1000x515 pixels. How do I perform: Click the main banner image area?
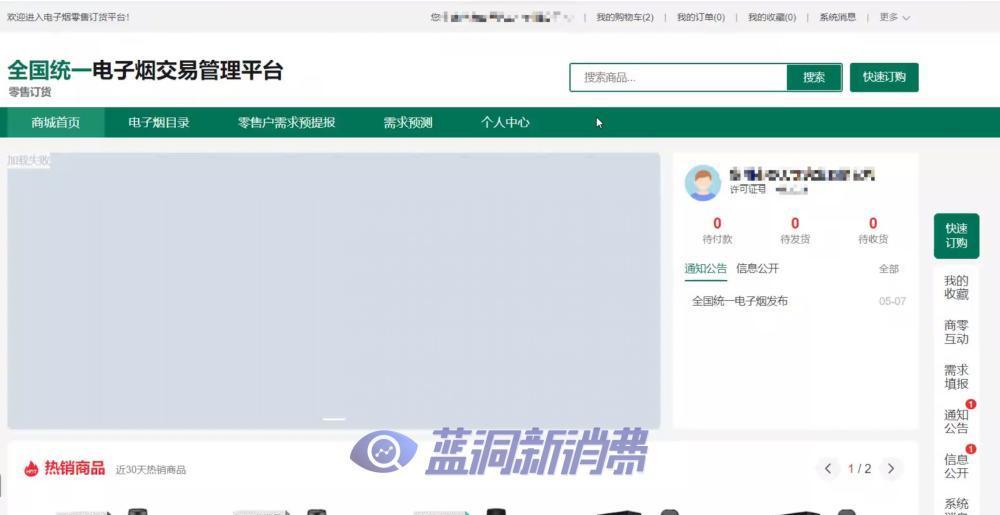[x=334, y=291]
